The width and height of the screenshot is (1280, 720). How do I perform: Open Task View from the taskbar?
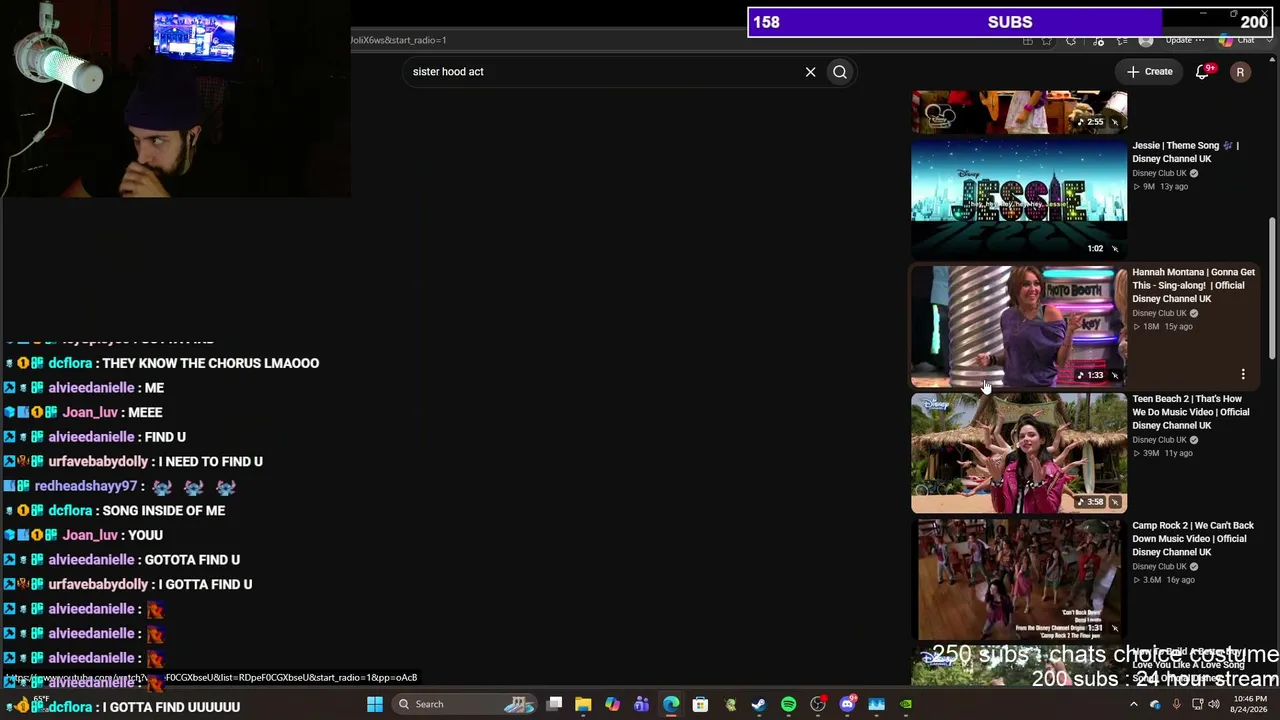point(555,704)
